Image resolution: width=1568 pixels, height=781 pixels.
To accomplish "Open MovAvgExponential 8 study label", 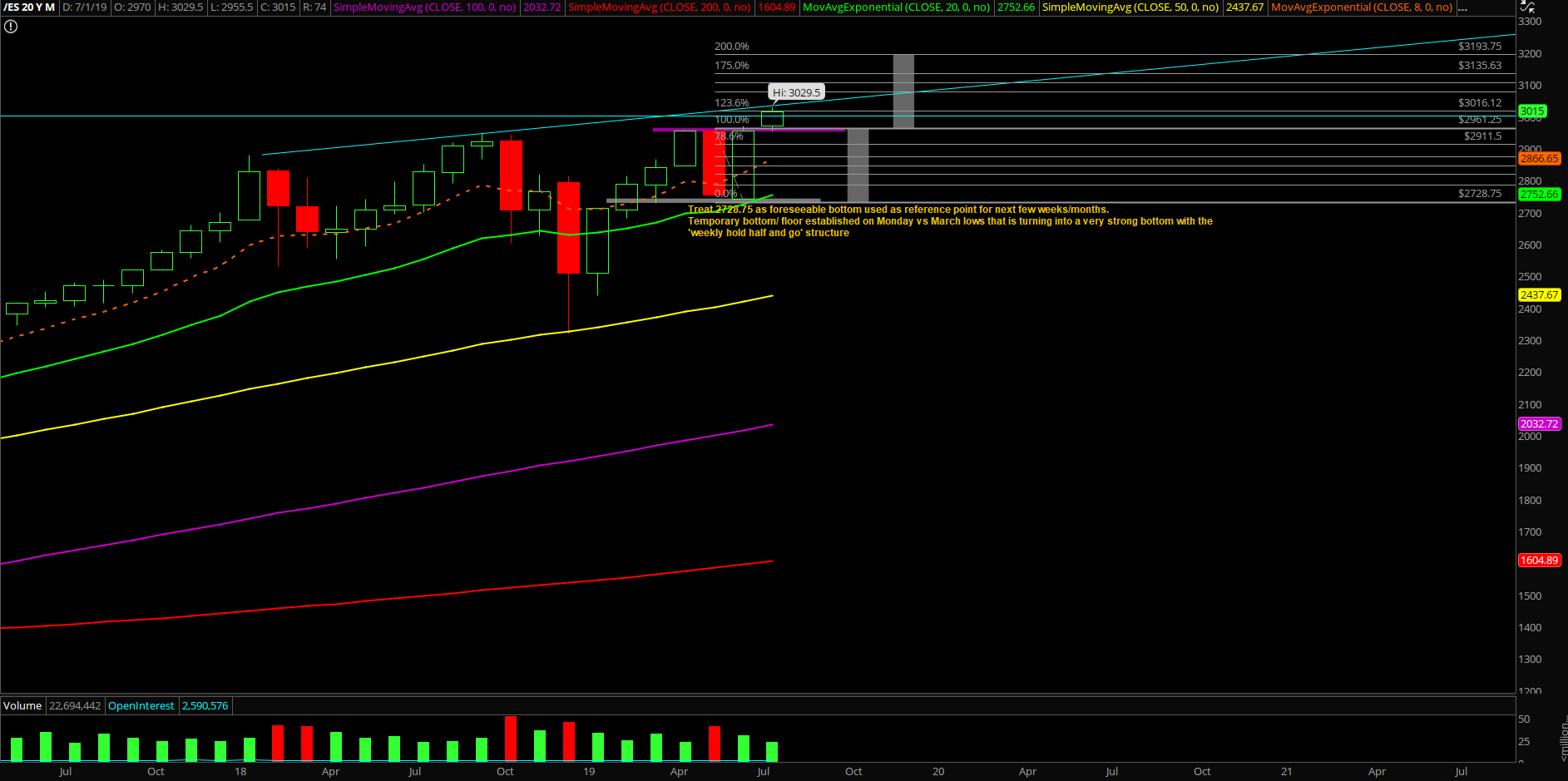I will point(1362,7).
